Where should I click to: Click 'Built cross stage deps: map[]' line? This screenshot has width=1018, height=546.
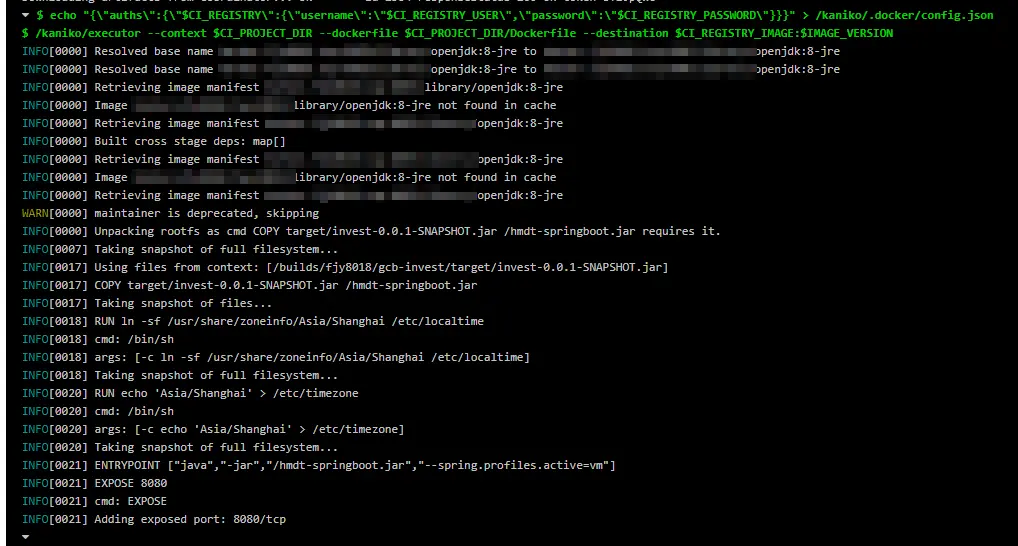153,141
